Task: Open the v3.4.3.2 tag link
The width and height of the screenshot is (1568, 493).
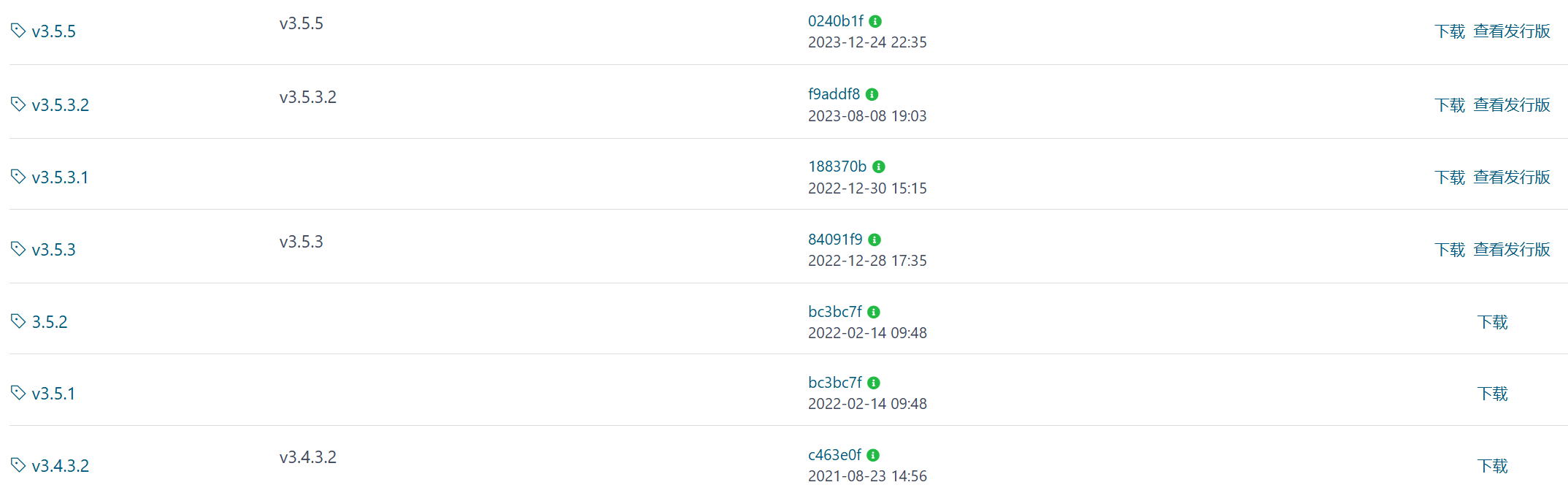Action: point(61,466)
